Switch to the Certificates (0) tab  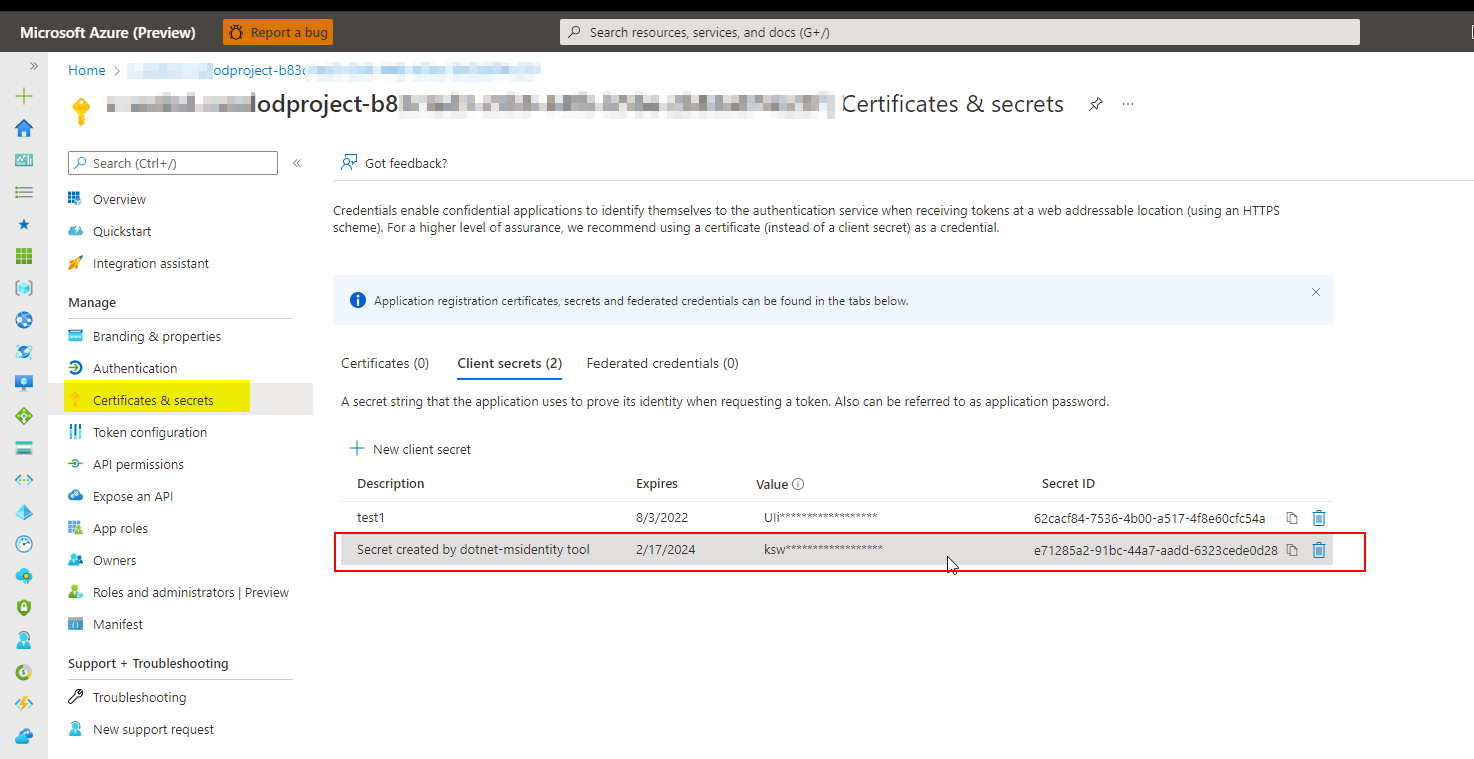(x=385, y=363)
